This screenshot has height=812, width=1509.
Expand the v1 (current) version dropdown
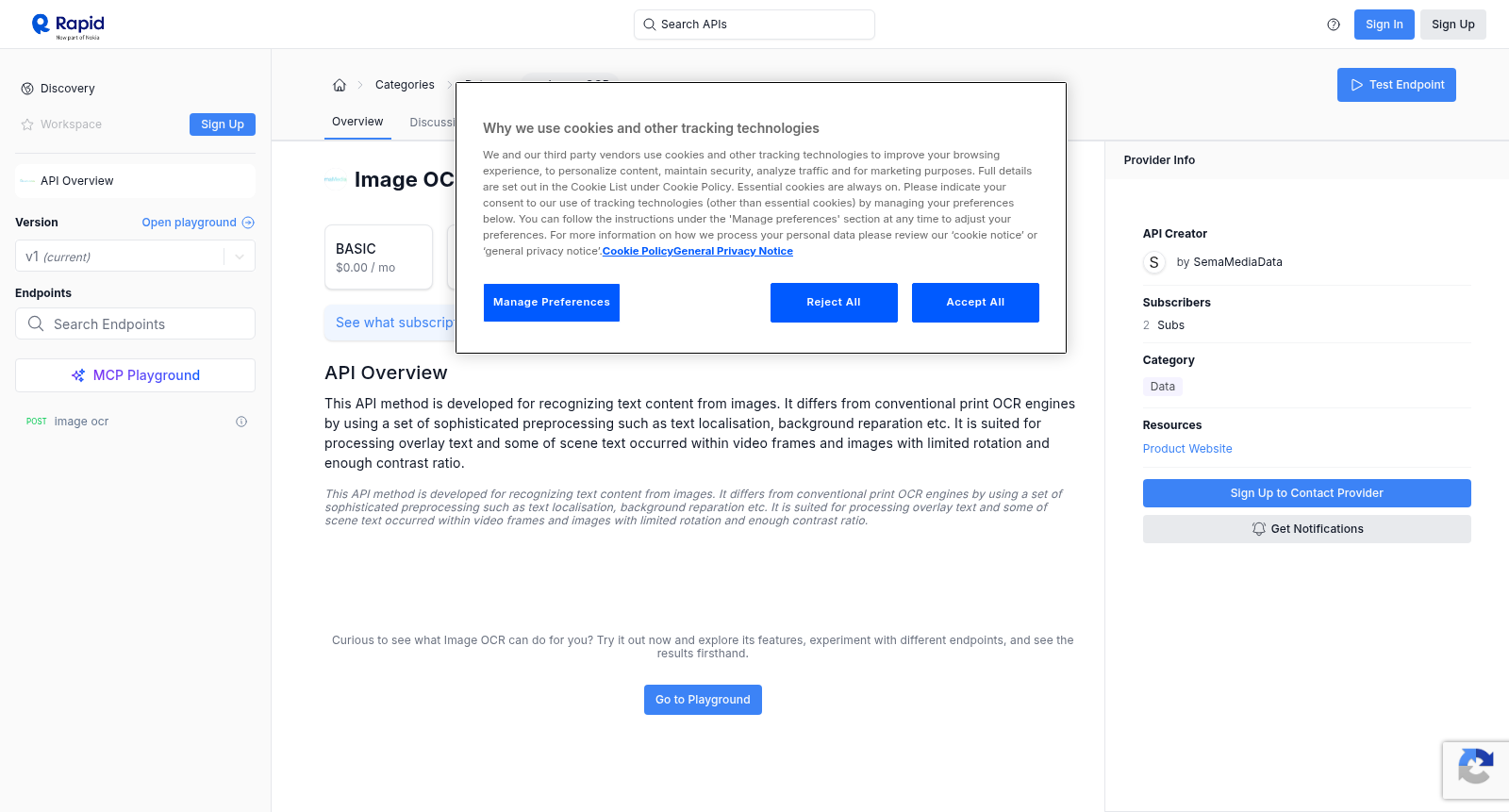tap(135, 257)
